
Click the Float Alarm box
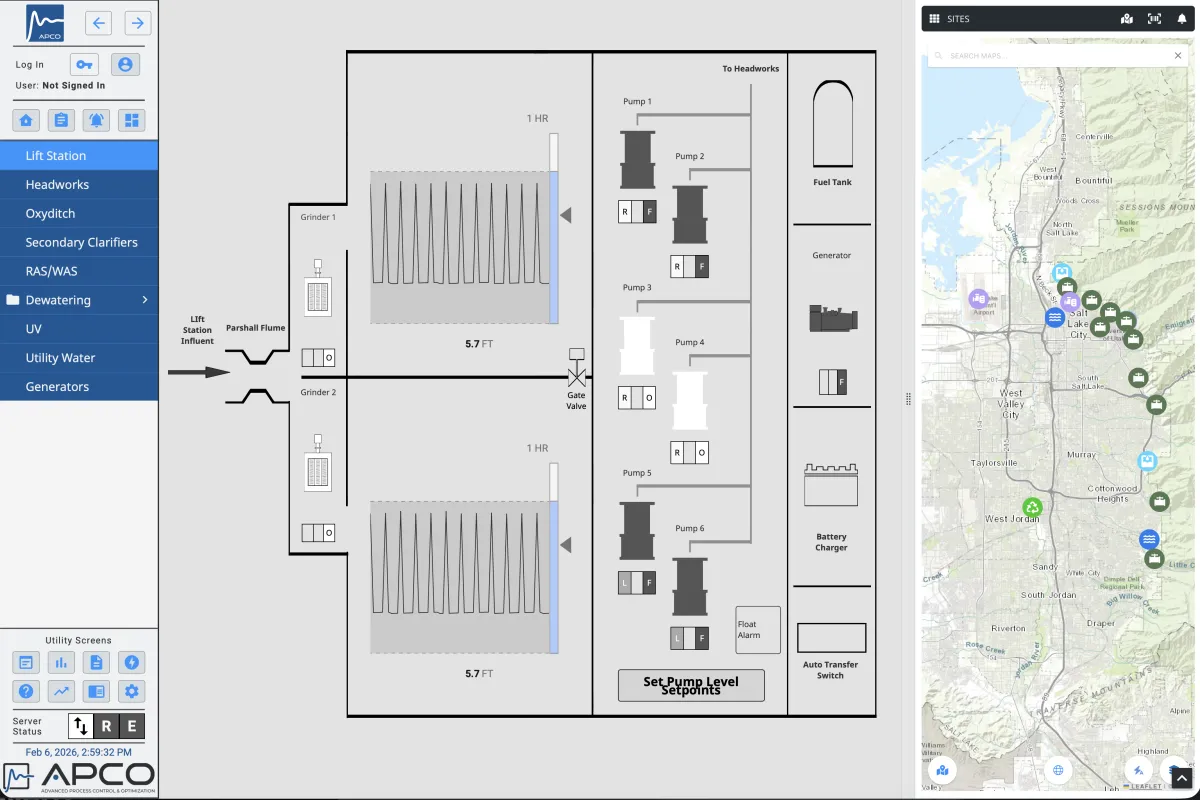pyautogui.click(x=758, y=630)
